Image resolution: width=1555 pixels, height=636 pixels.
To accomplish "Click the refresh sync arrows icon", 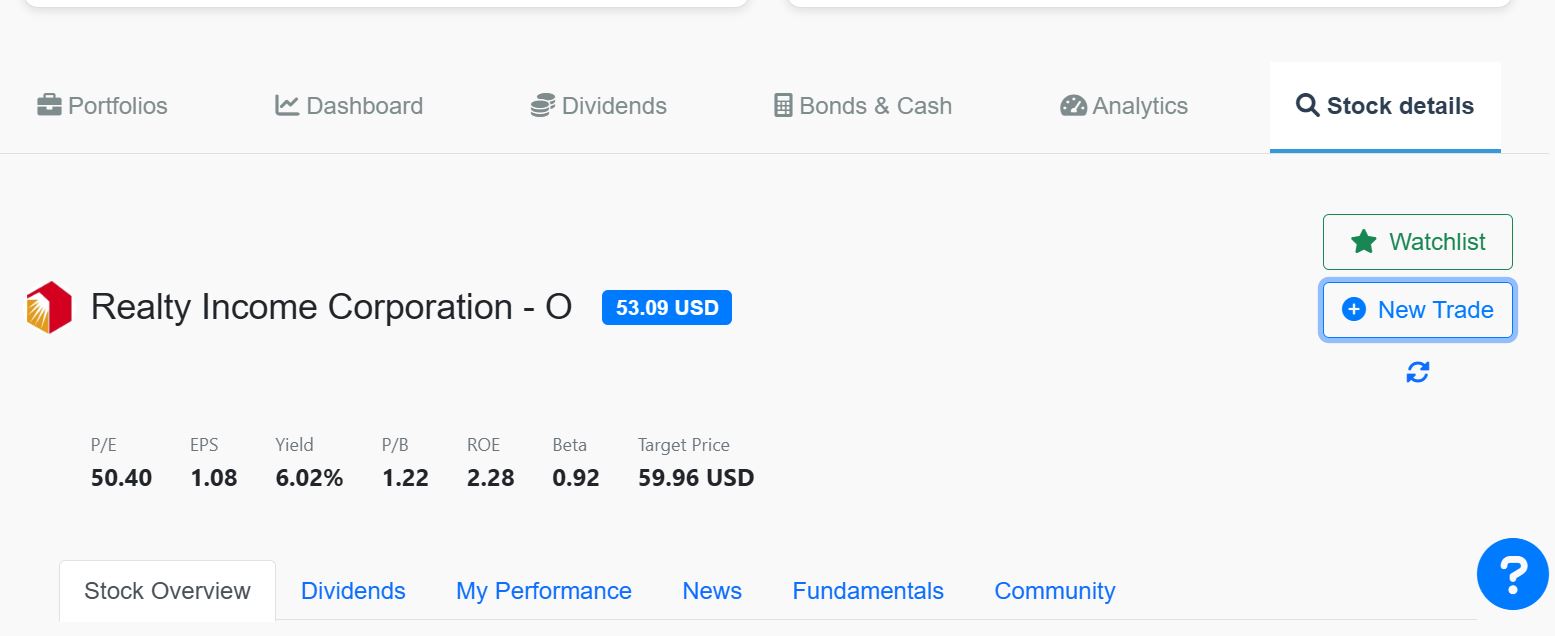I will (1417, 372).
